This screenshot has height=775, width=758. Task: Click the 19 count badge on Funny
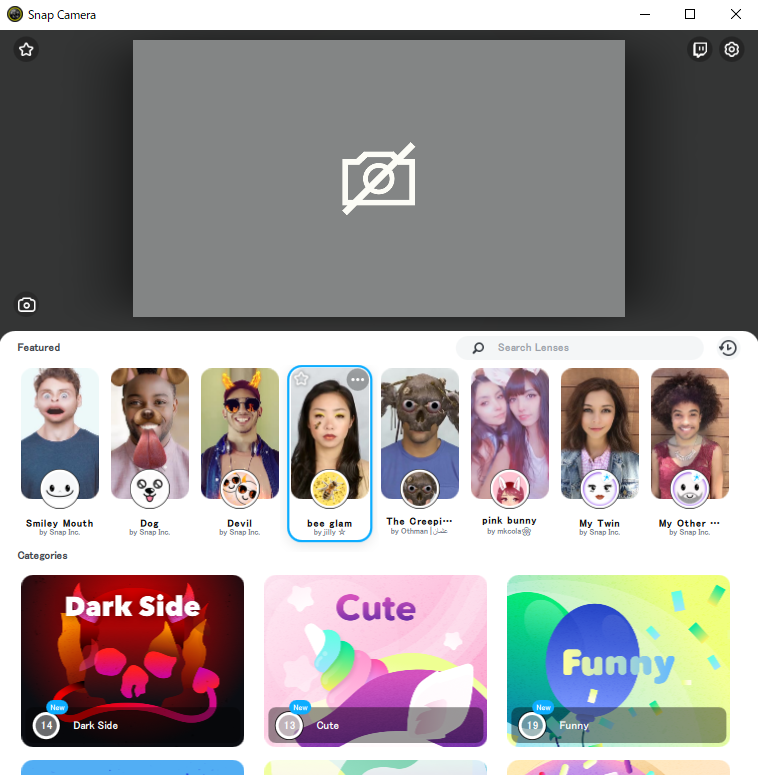[532, 725]
